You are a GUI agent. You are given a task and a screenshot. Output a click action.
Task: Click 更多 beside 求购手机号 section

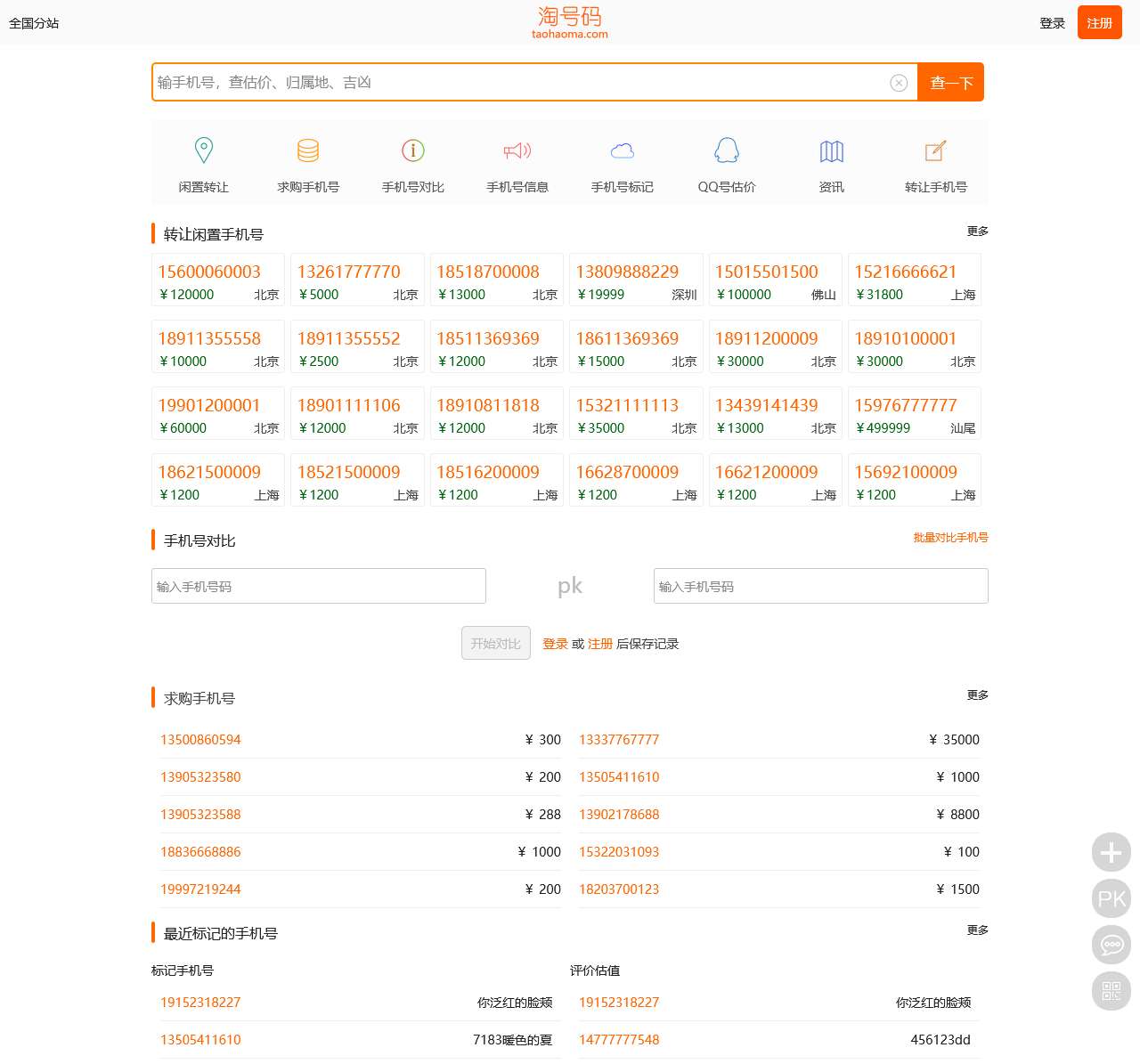point(978,694)
